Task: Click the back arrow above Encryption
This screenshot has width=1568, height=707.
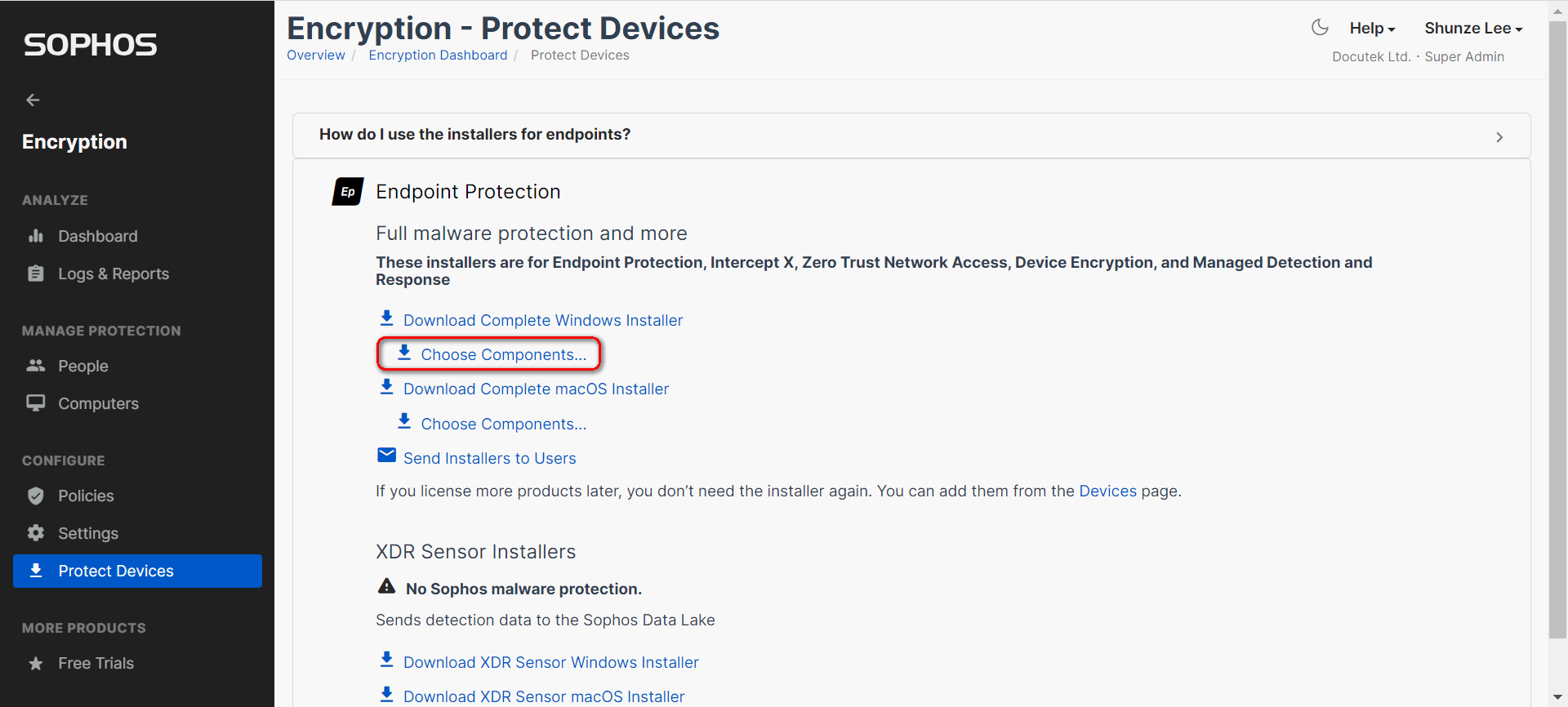Action: 33,100
